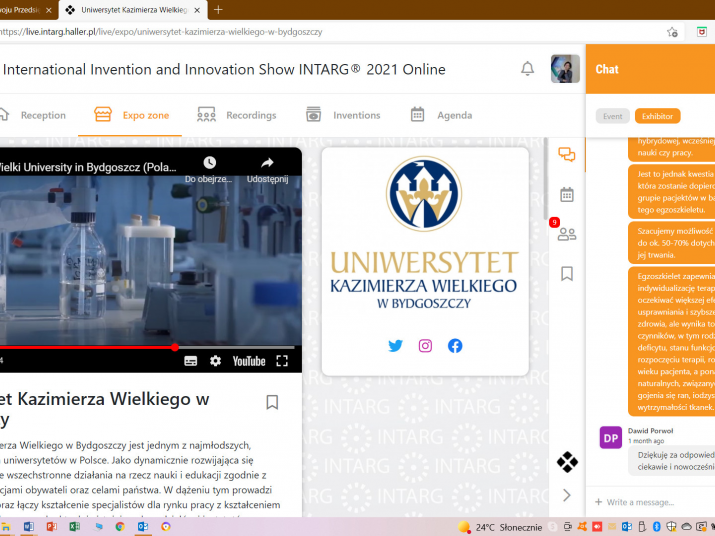Open the Agenda tab
This screenshot has height=536, width=715.
click(x=441, y=115)
